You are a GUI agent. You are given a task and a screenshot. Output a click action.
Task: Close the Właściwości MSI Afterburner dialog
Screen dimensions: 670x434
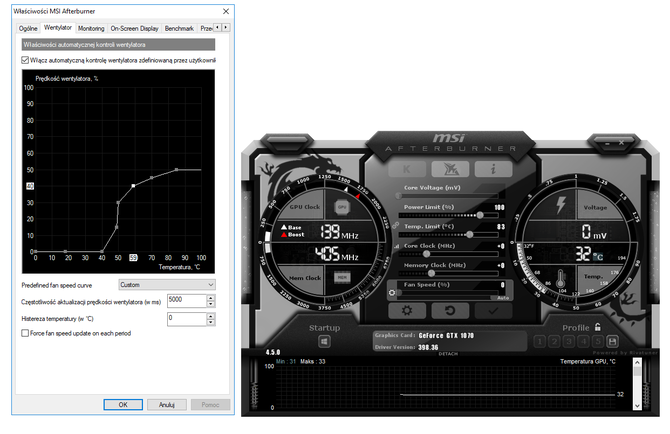coord(226,11)
